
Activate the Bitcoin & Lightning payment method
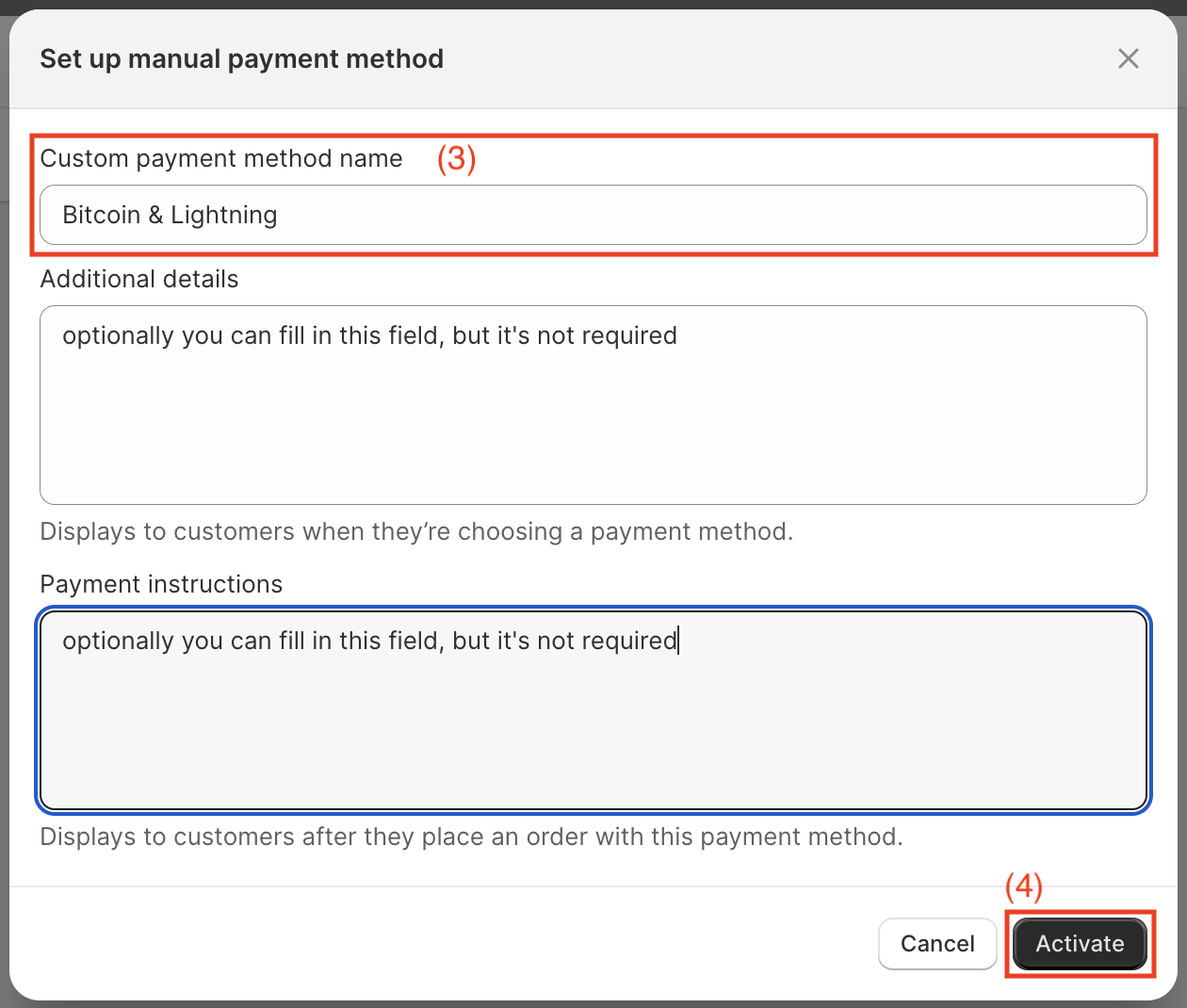click(1080, 943)
